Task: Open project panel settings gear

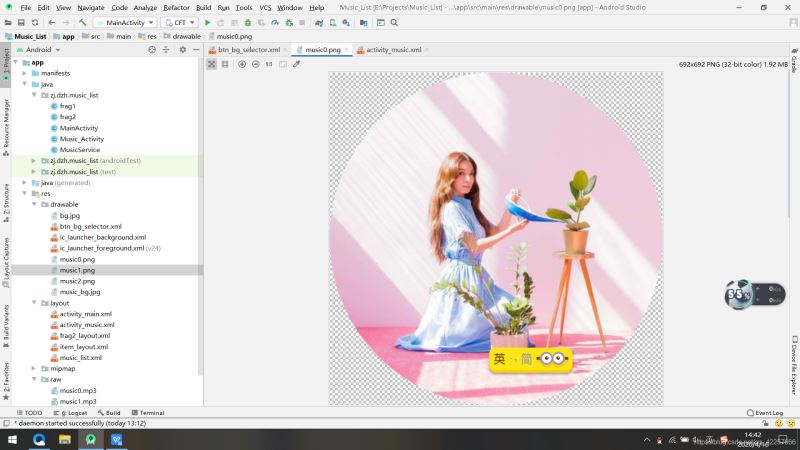Action: coord(180,49)
